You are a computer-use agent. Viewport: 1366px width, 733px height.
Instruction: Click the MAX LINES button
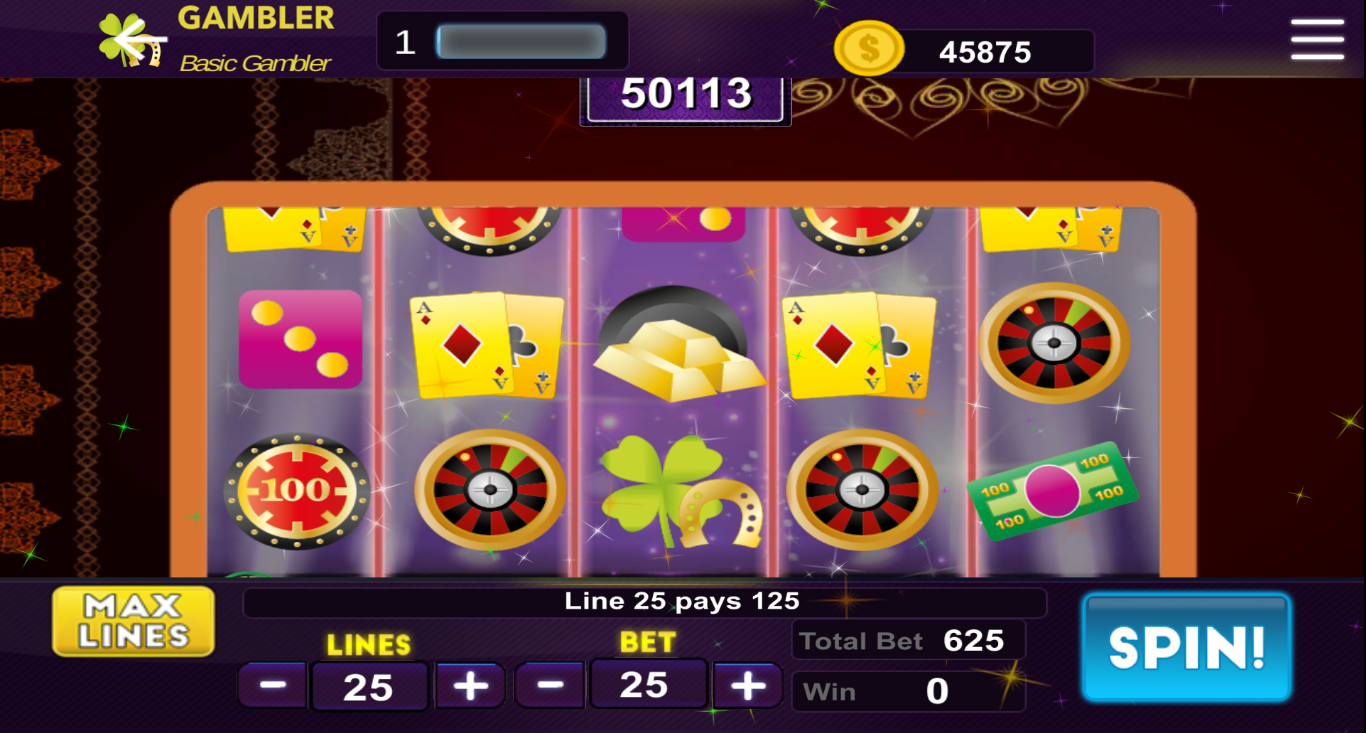click(133, 621)
